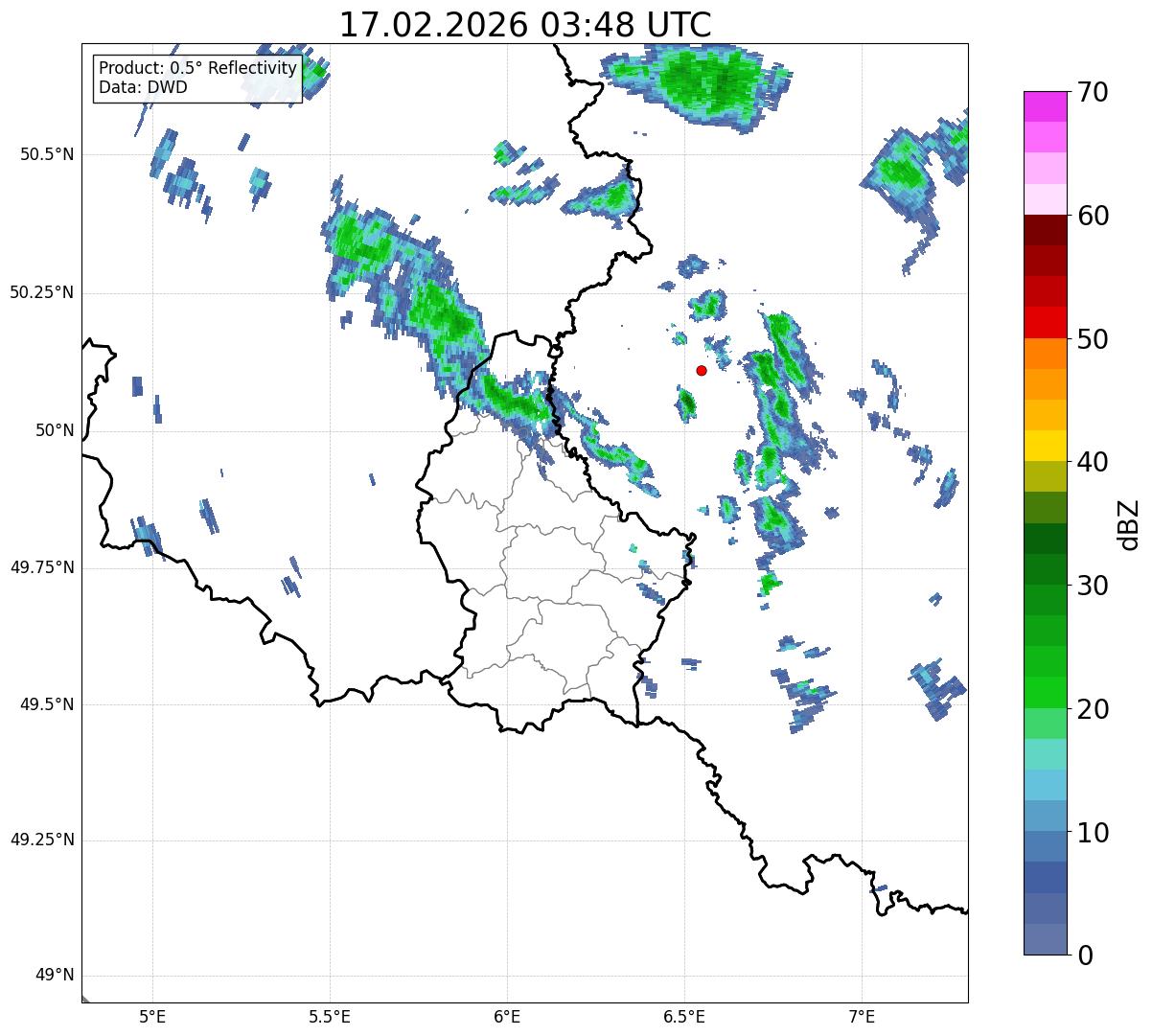The height and width of the screenshot is (1036, 1152).
Task: Click the 49.75°N latitude tick label
Action: pos(41,567)
